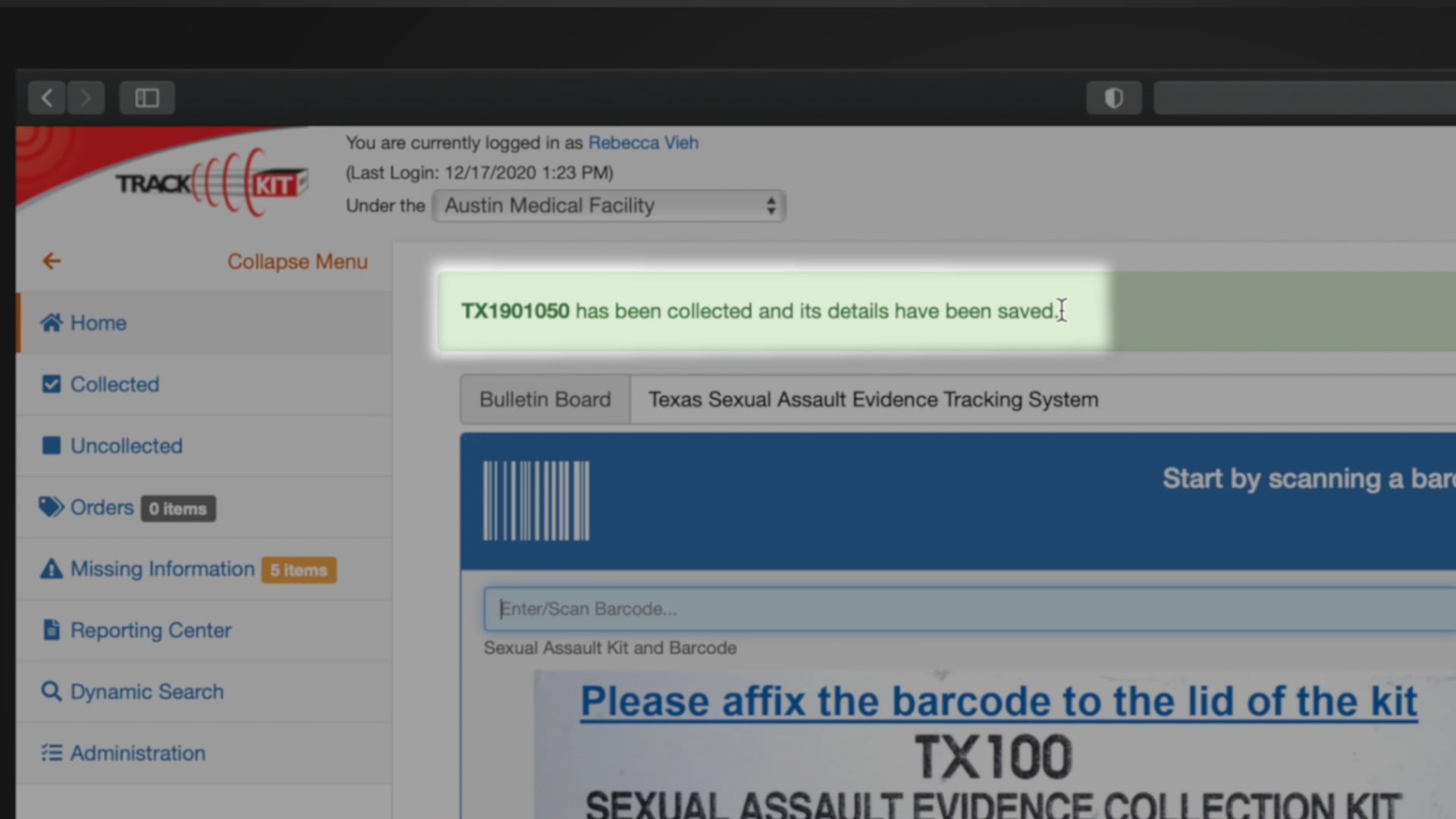Click the Administration list icon
The image size is (1456, 819).
click(x=52, y=753)
